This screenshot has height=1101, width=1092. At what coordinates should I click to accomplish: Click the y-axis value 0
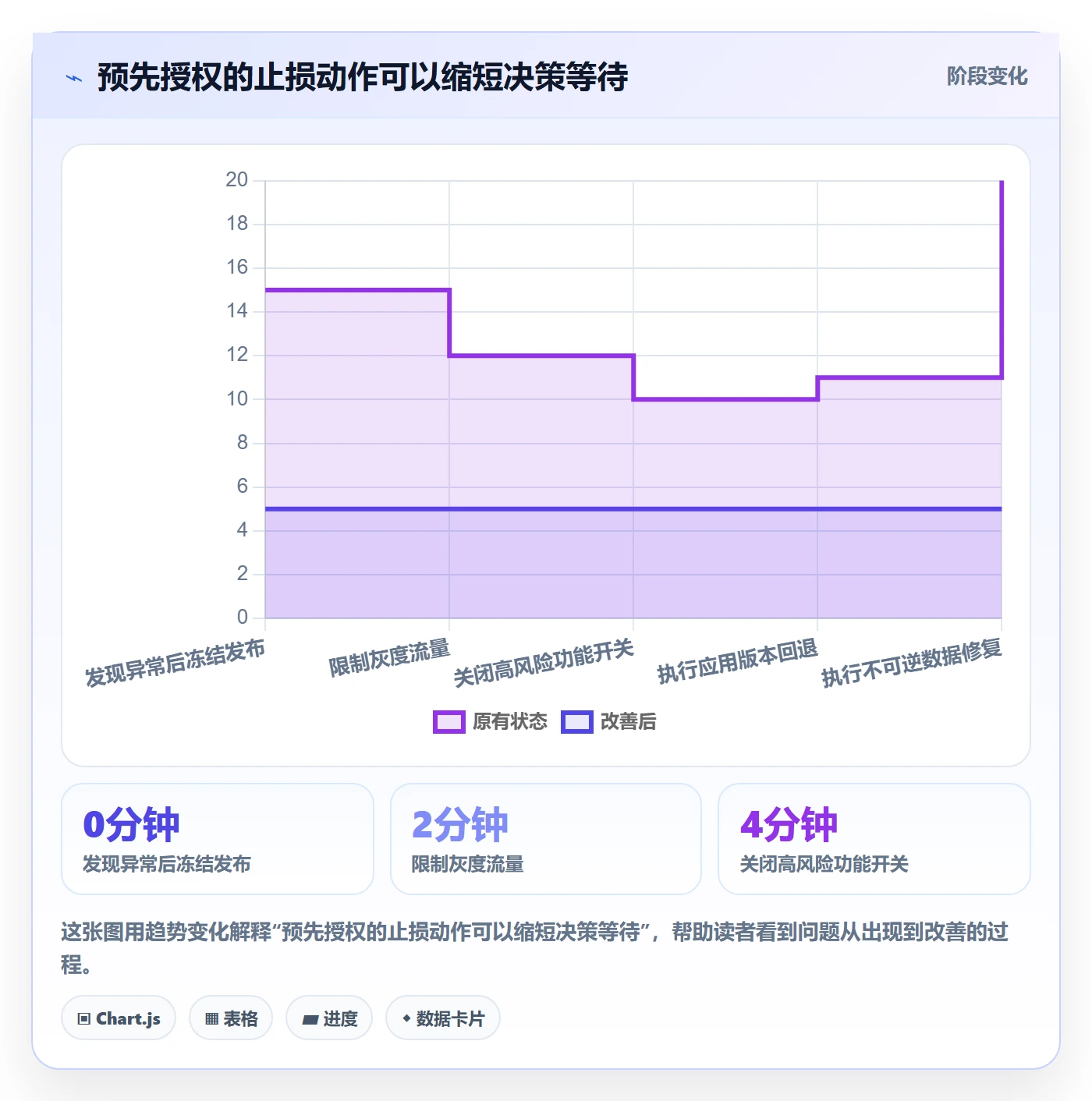coord(243,618)
